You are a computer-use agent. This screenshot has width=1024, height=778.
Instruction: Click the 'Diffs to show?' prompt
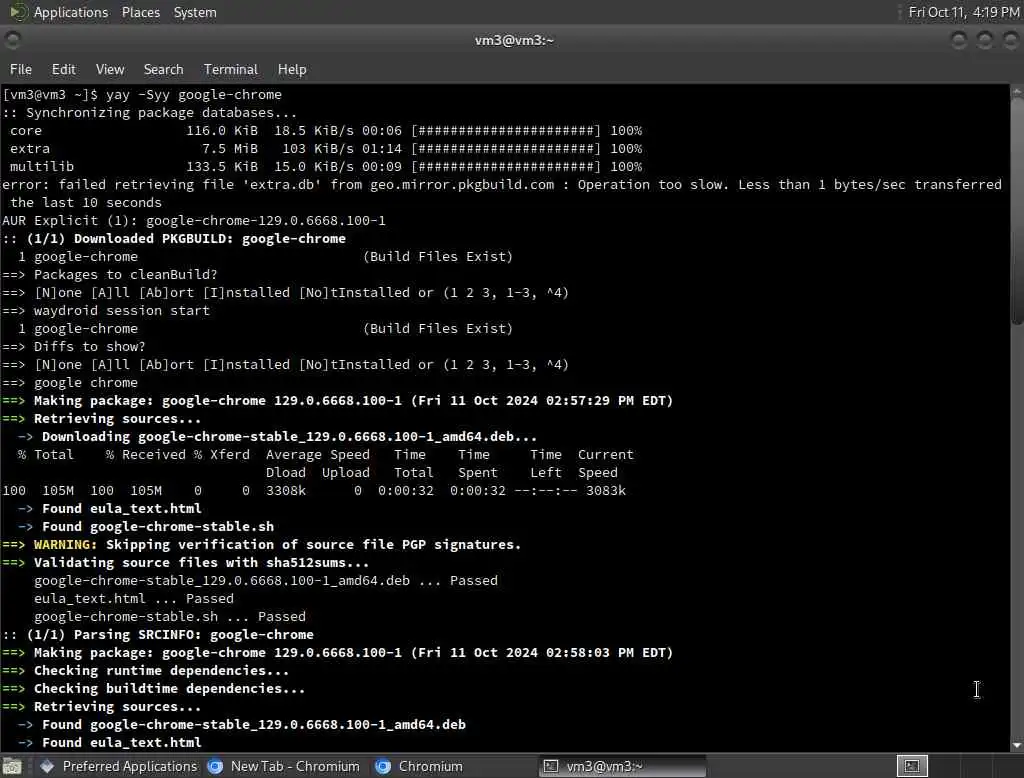(x=74, y=347)
